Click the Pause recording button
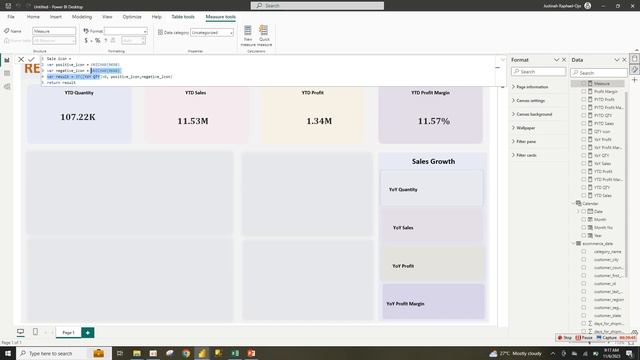Screen dimensions: 640x360 pyautogui.click(x=584, y=338)
